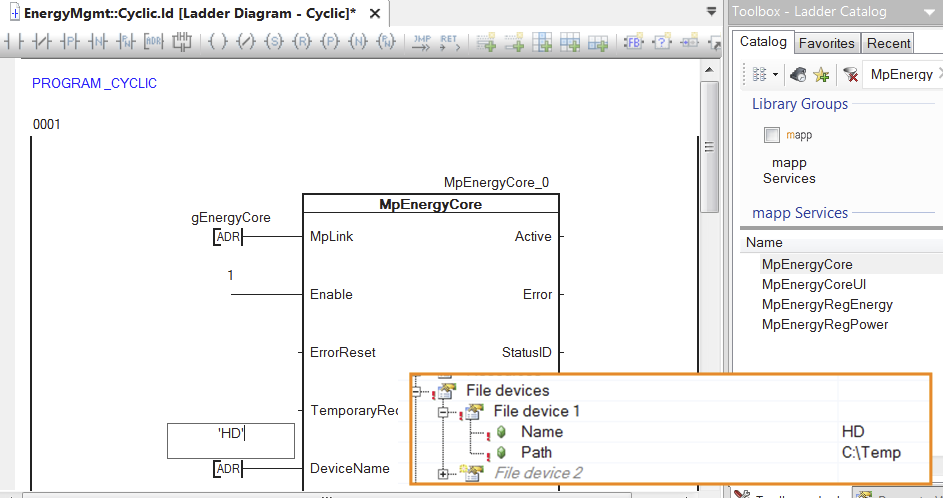
Task: Open recently used items in toolbox toolbar
Action: pos(798,75)
